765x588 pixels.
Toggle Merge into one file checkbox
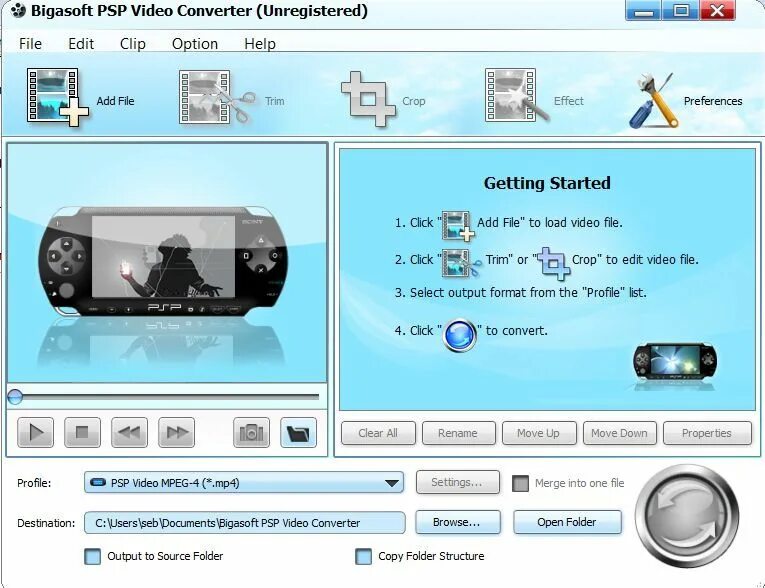click(x=521, y=484)
